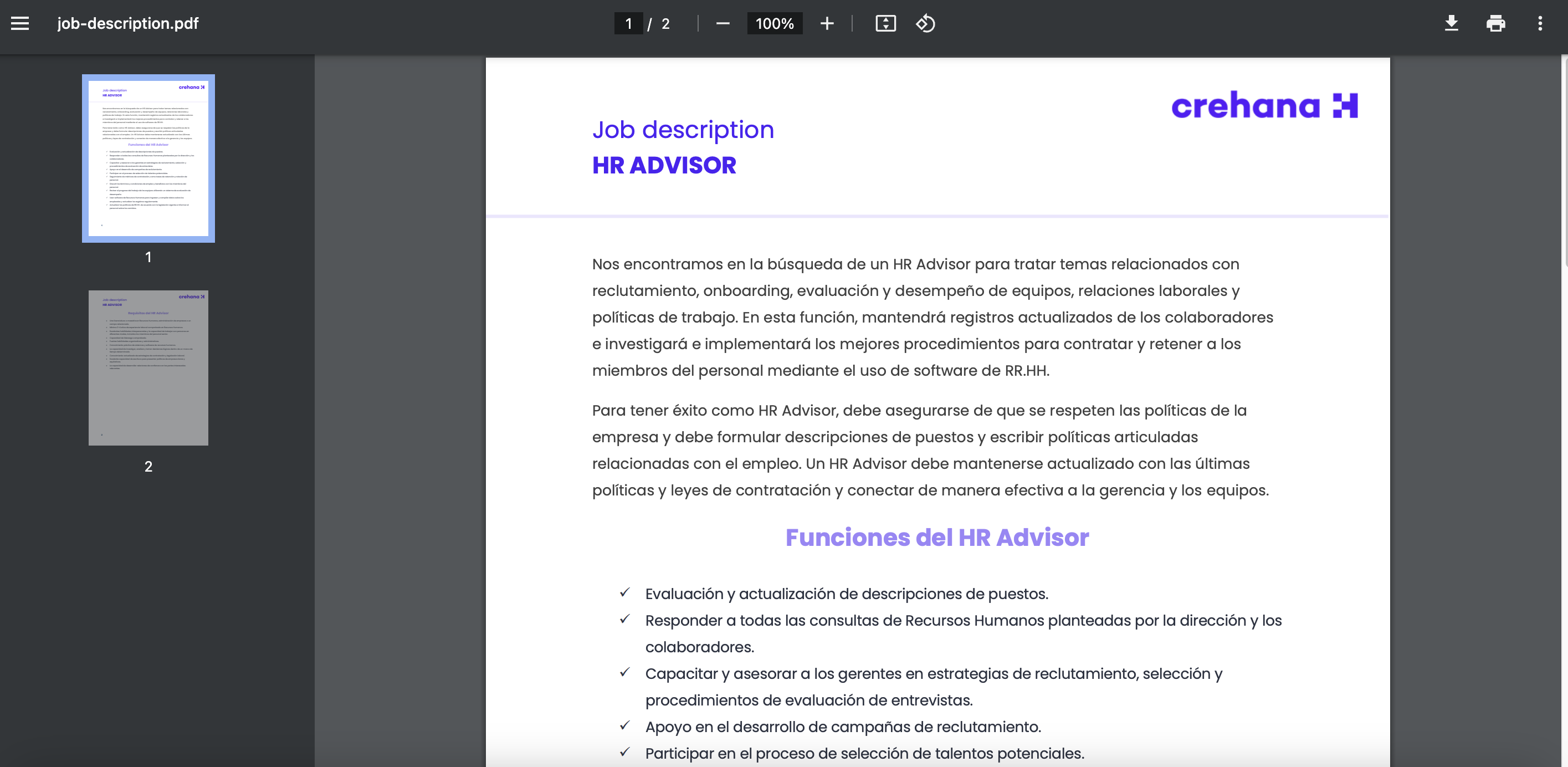Screen dimensions: 1568x767
Task: Select page 1 thumbnail in sidebar
Action: (x=148, y=157)
